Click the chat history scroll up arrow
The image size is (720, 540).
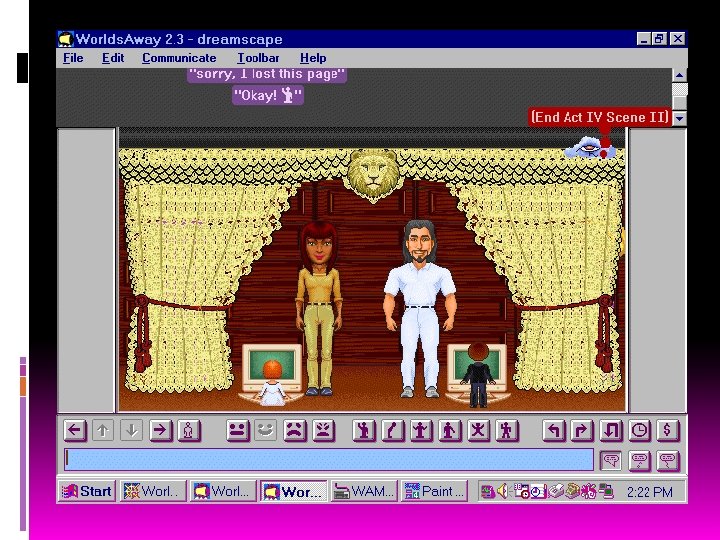(680, 75)
